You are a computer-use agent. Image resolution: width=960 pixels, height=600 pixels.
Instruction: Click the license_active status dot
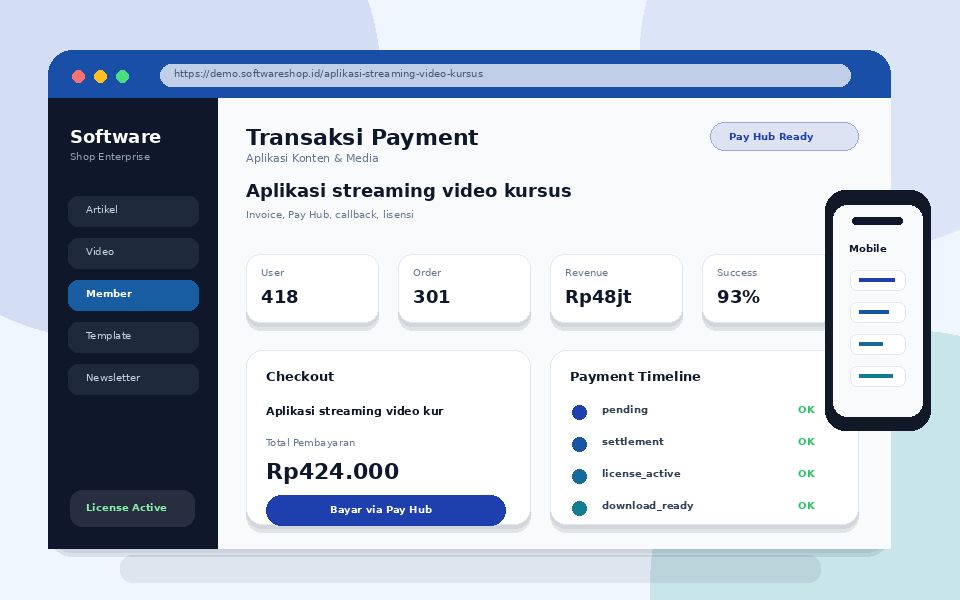point(579,476)
